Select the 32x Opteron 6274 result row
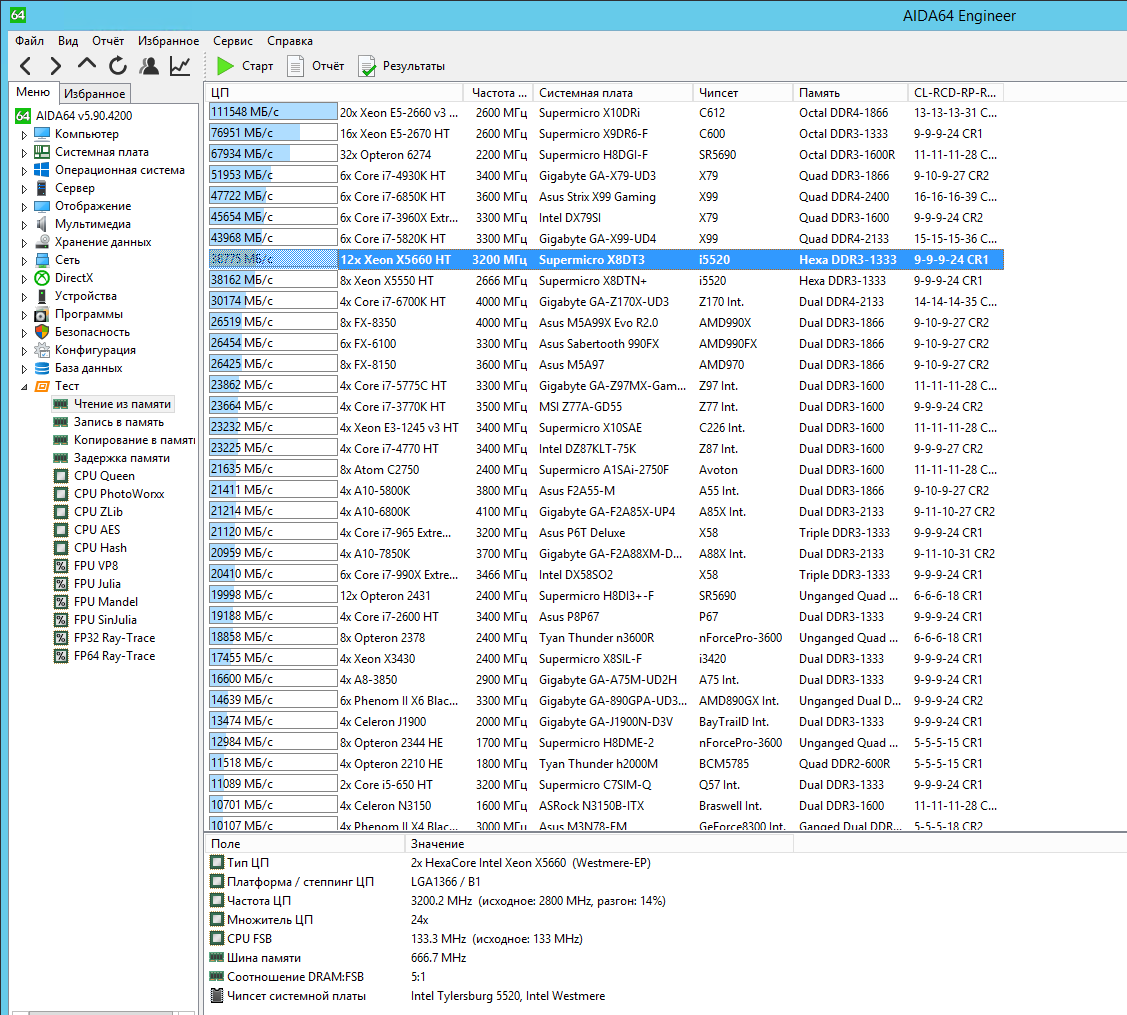 coord(605,155)
